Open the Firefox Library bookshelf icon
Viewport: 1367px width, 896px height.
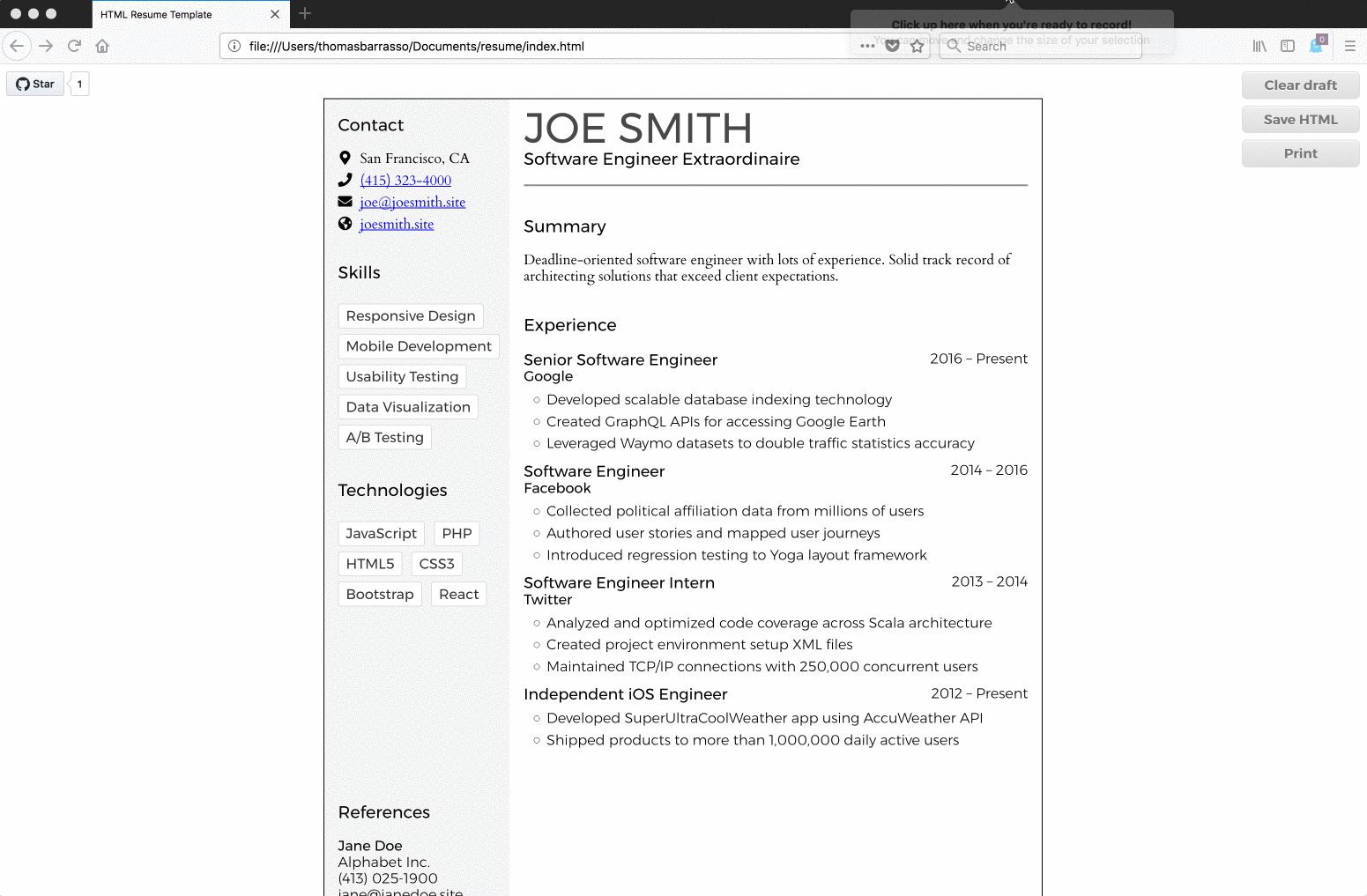click(1259, 45)
